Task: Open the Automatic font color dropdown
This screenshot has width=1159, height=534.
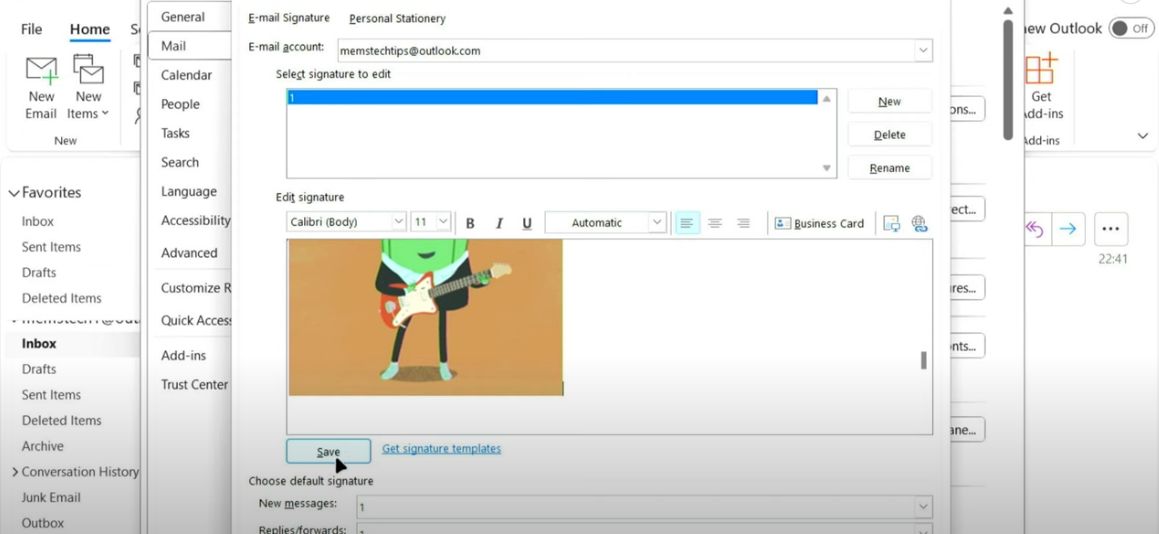Action: coord(657,222)
